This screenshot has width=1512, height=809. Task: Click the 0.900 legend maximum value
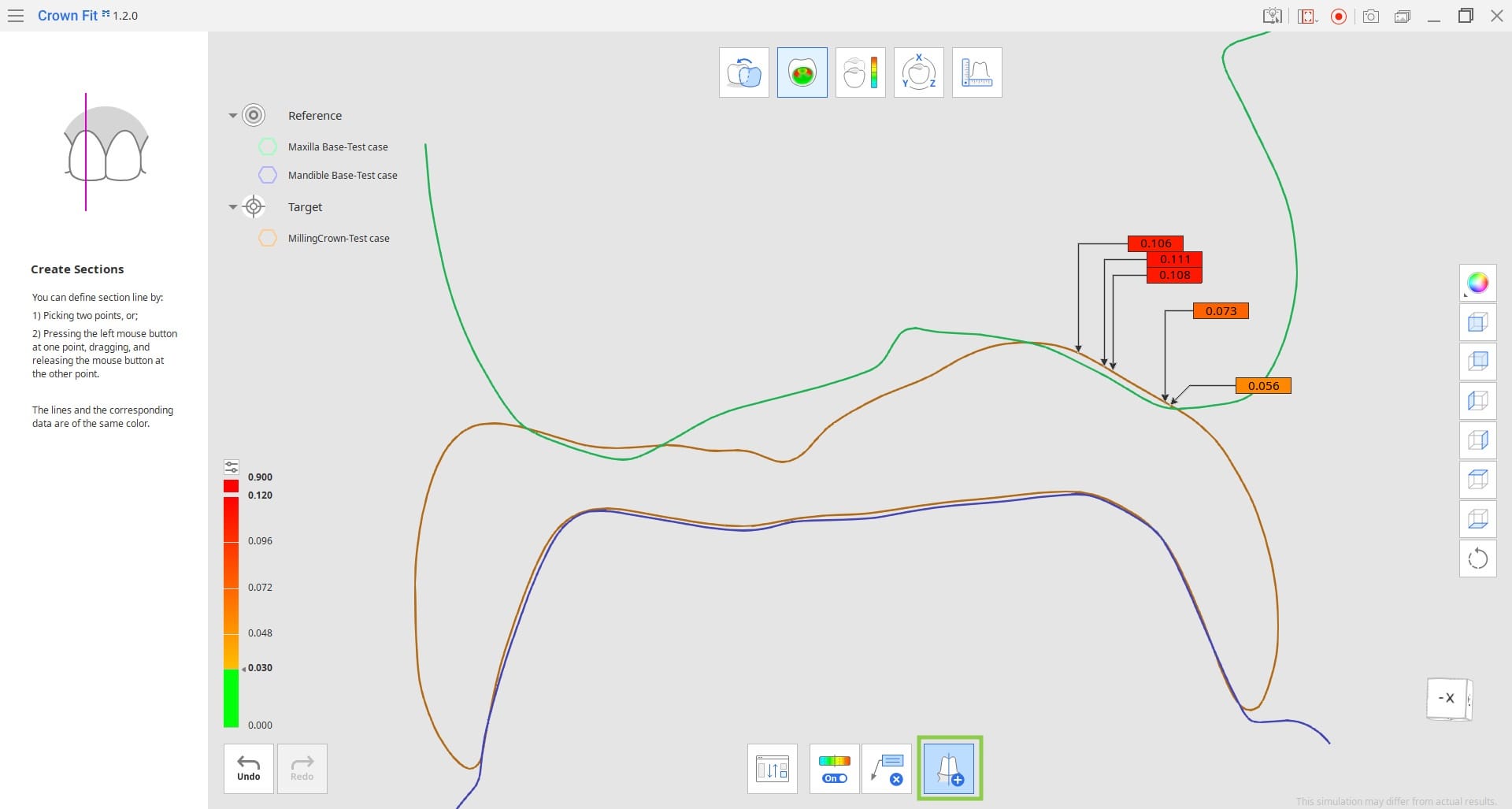(260, 477)
